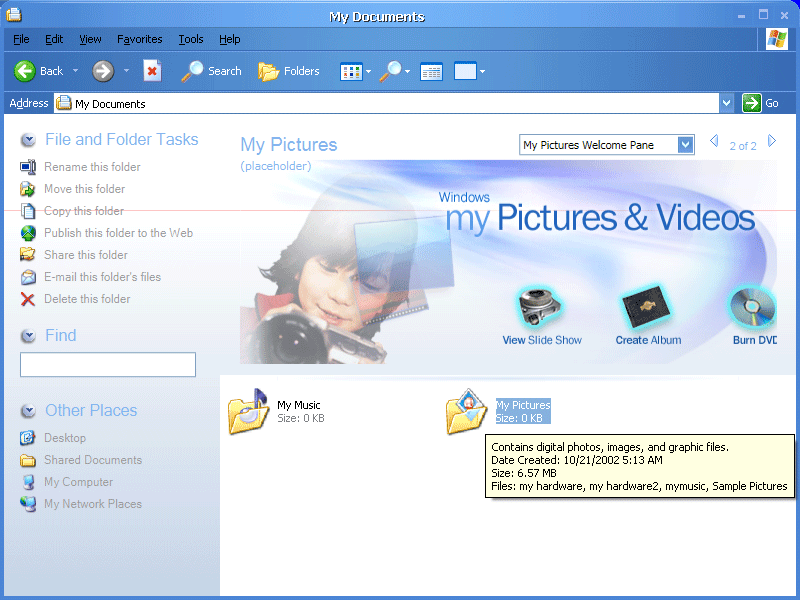This screenshot has height=600, width=800.
Task: Click the green Back arrow button
Action: point(26,71)
